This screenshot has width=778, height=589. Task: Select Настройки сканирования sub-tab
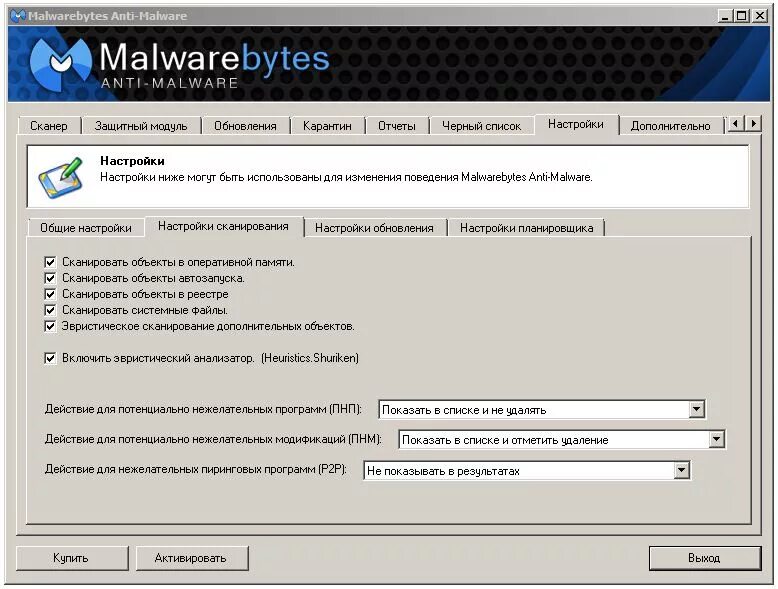pyautogui.click(x=223, y=226)
